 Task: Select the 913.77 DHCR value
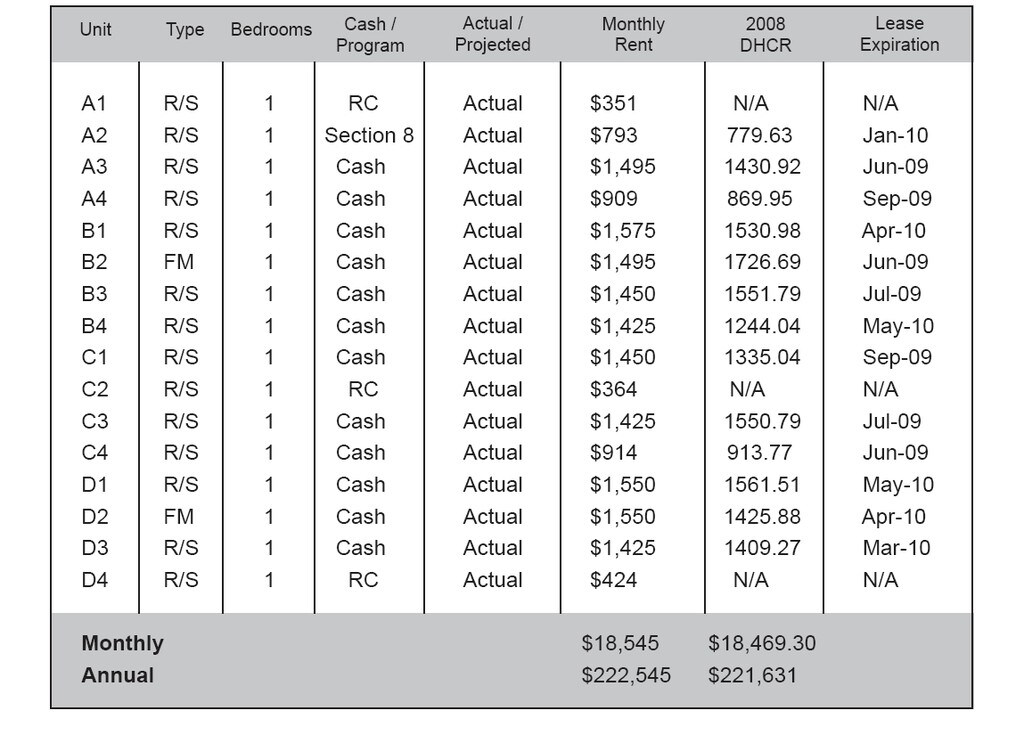coord(759,453)
